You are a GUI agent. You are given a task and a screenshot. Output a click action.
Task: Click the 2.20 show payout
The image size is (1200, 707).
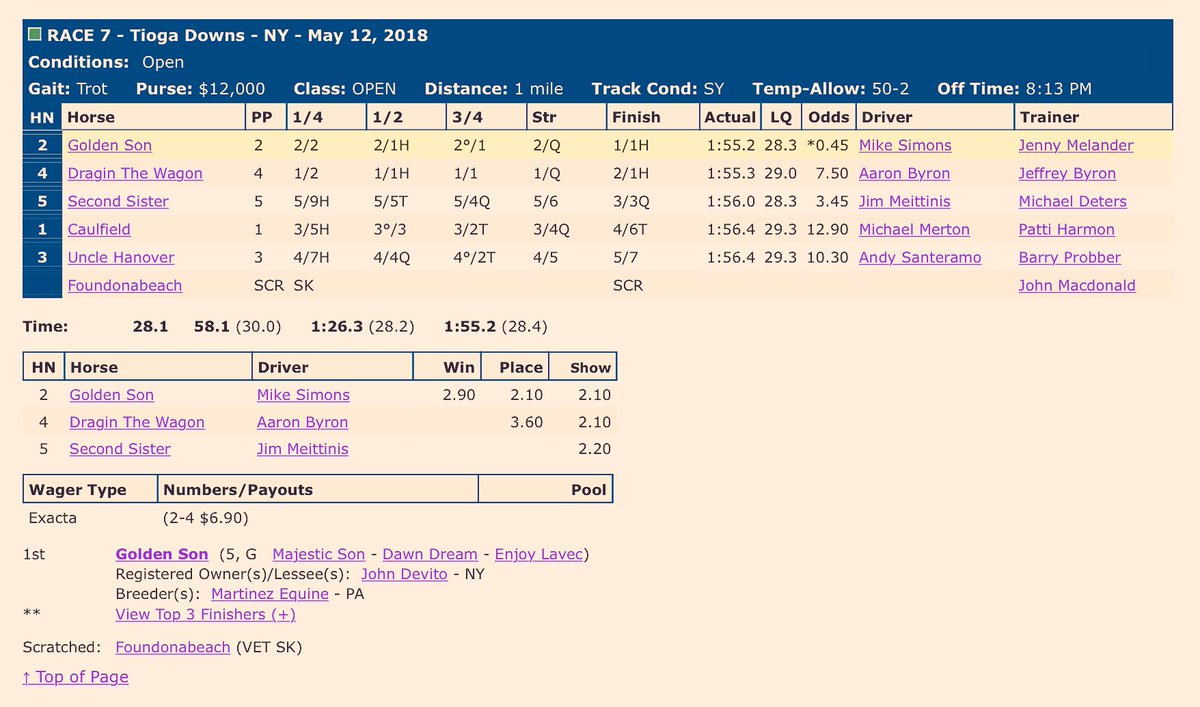tap(594, 449)
